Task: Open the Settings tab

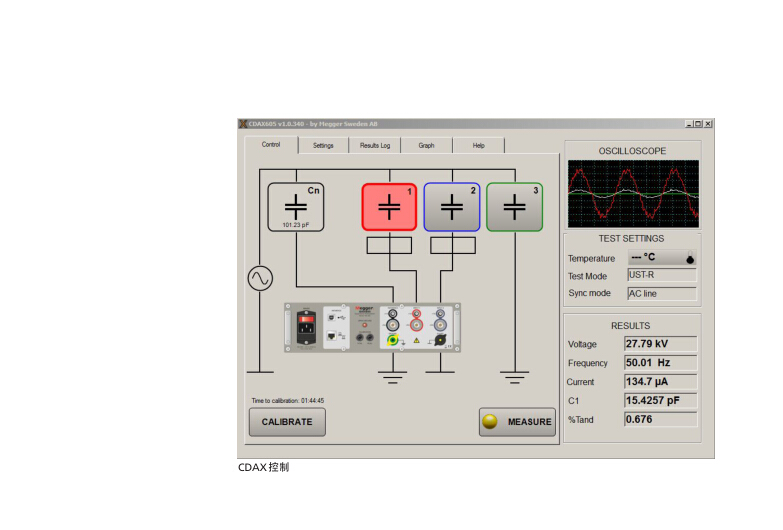Action: (323, 145)
